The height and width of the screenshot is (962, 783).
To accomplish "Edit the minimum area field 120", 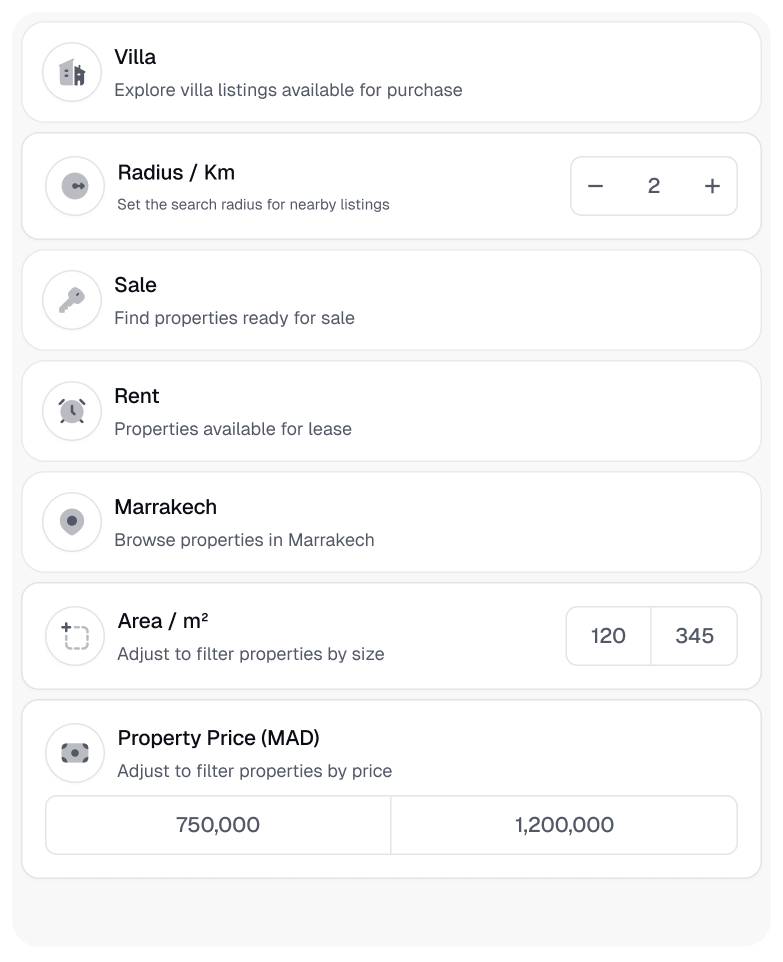I will [608, 636].
